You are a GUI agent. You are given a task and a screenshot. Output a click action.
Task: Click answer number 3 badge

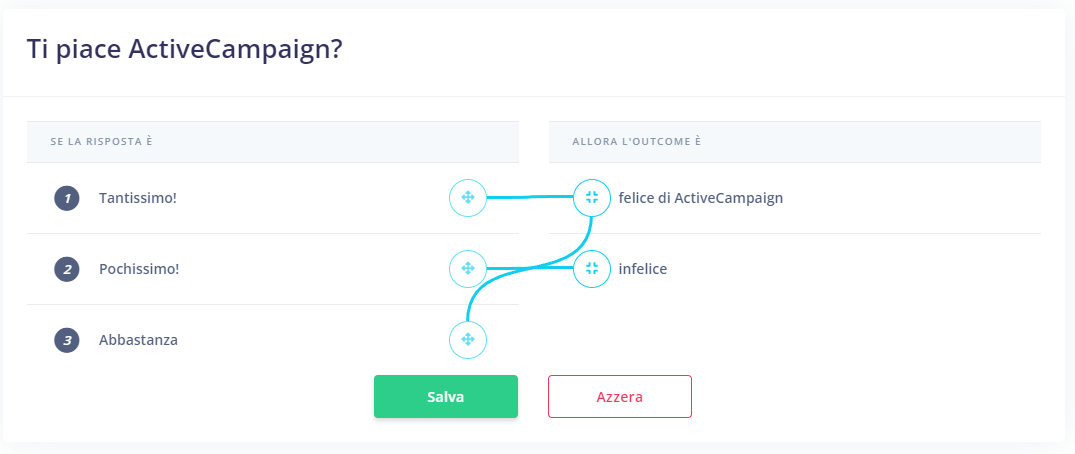click(67, 340)
